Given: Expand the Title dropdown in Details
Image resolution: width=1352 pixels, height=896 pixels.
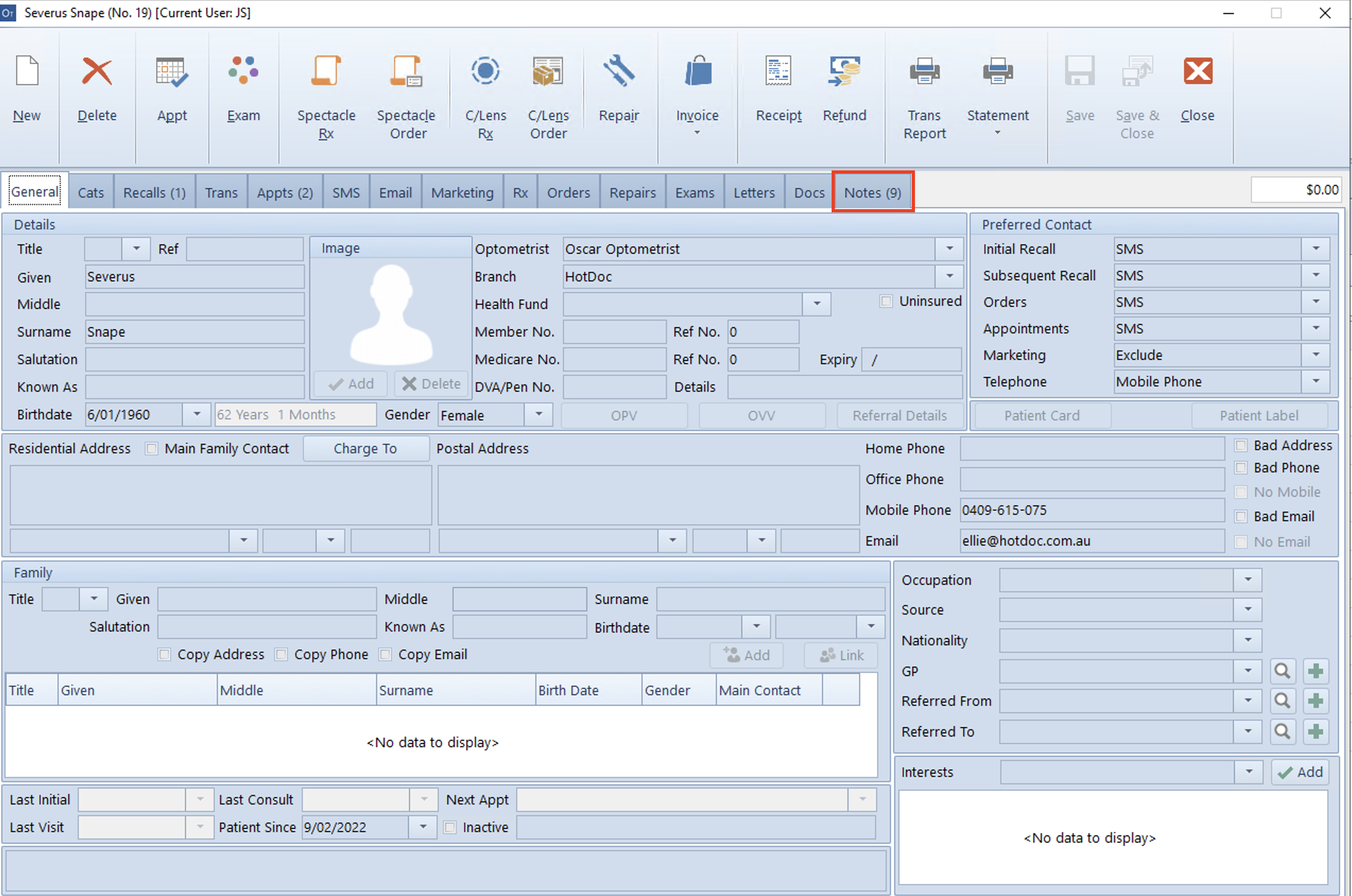Looking at the screenshot, I should click(x=136, y=248).
